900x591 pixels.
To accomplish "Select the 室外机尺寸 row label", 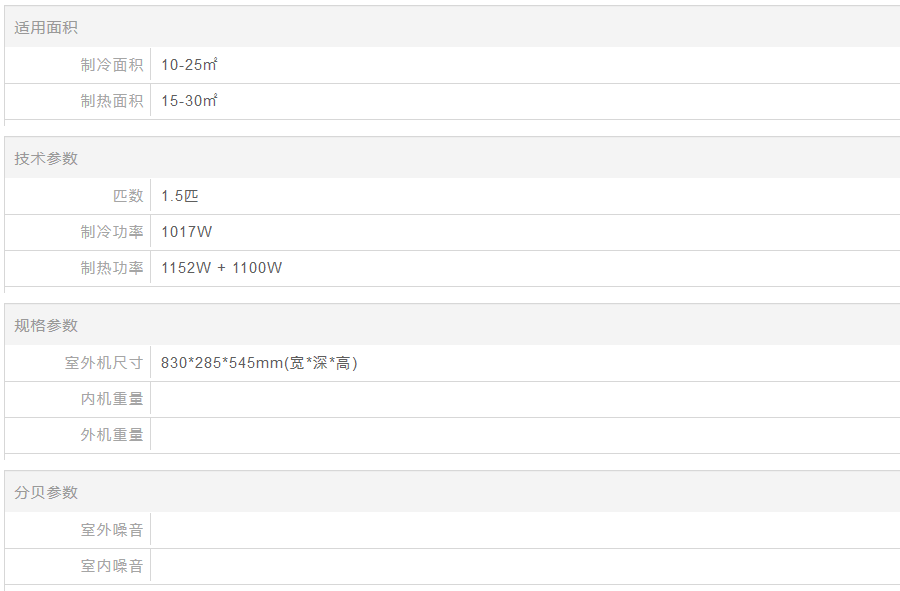I will [x=104, y=363].
